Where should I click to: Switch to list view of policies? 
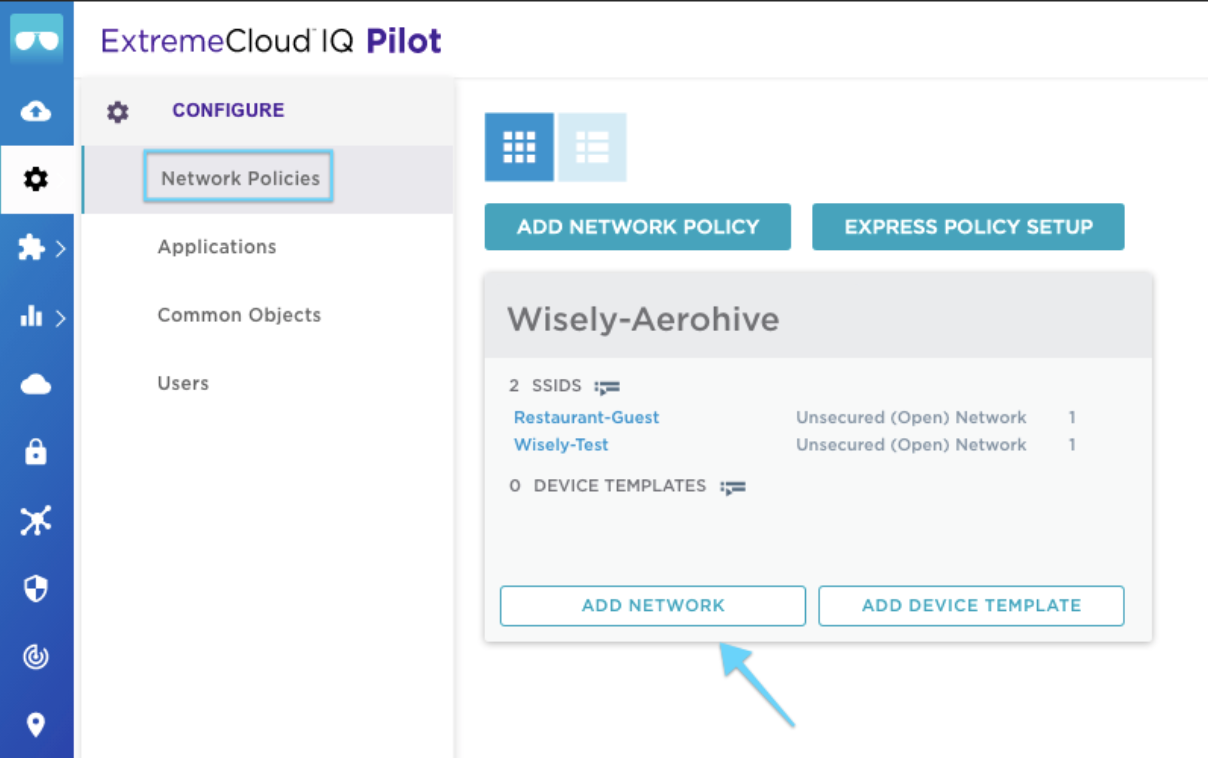592,147
